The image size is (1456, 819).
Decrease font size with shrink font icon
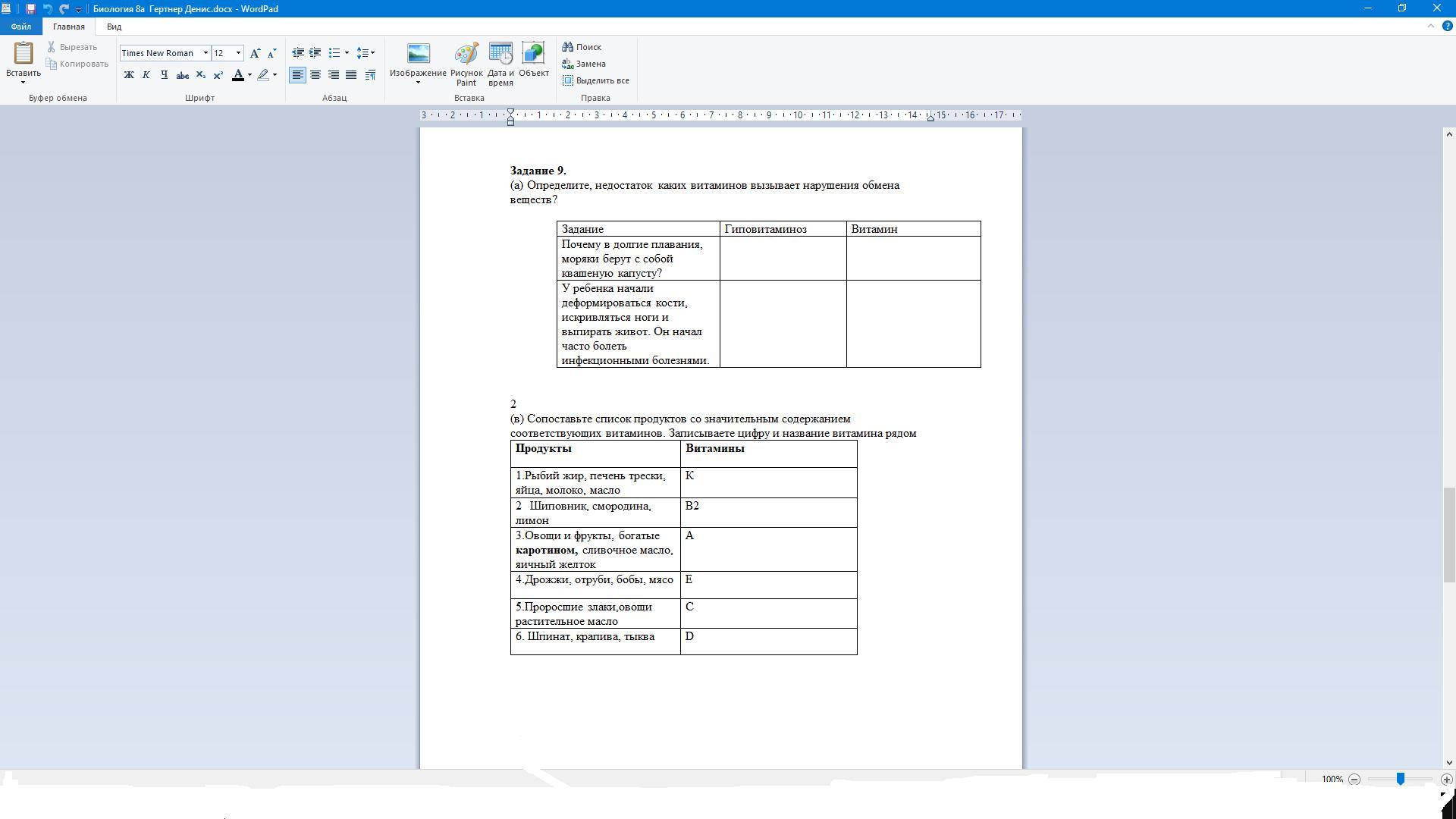[x=271, y=53]
